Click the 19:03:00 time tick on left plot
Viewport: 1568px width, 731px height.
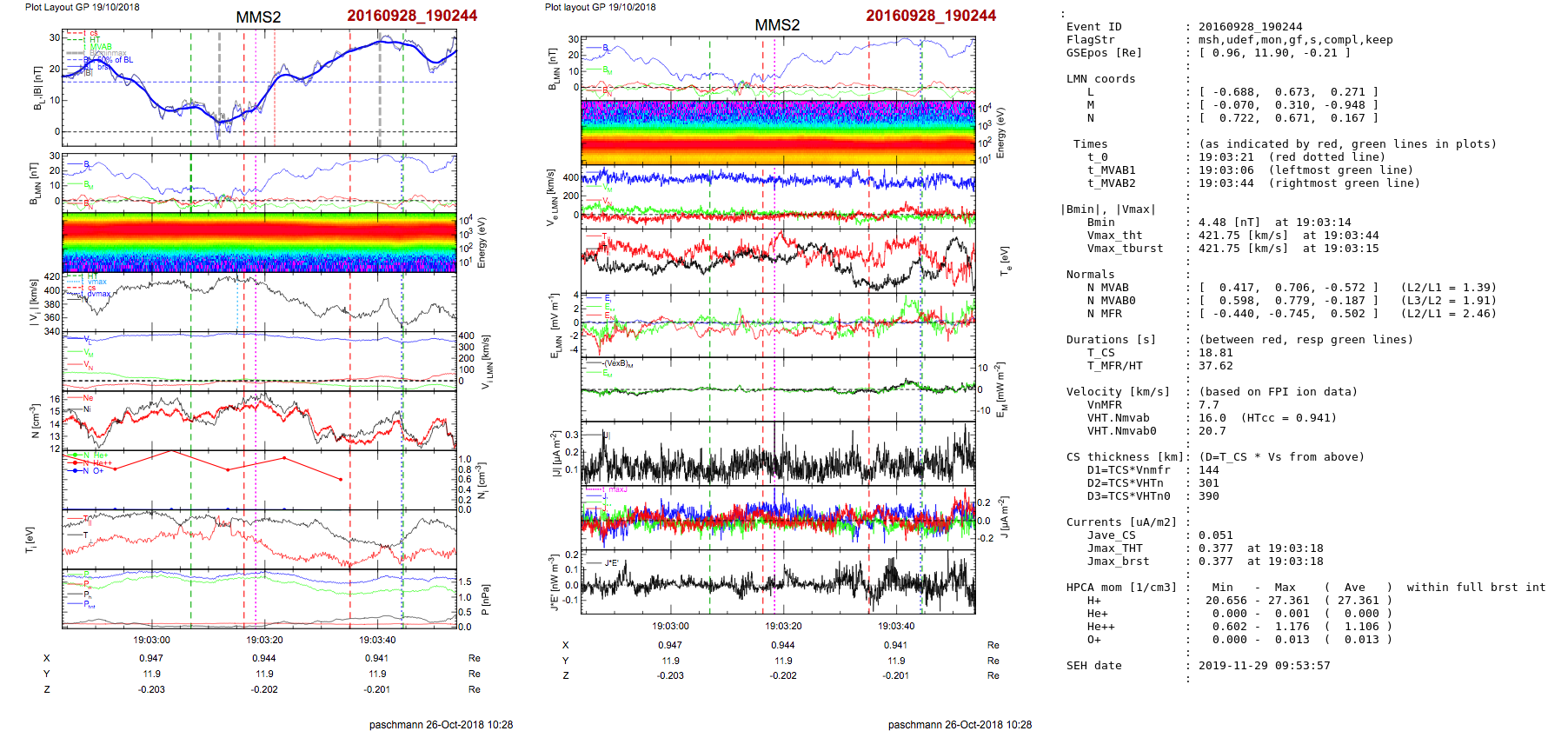point(151,640)
